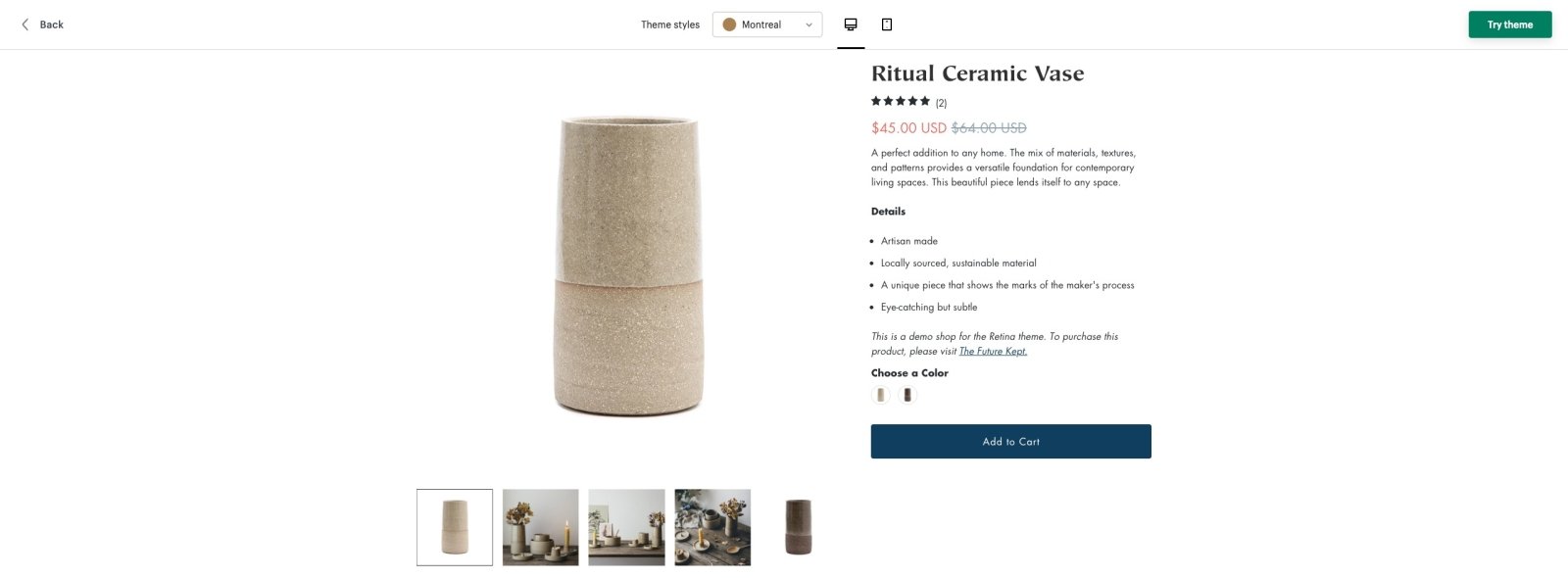Image resolution: width=1568 pixels, height=578 pixels.
Task: Open the Montreal theme styles dropdown
Action: tap(767, 24)
